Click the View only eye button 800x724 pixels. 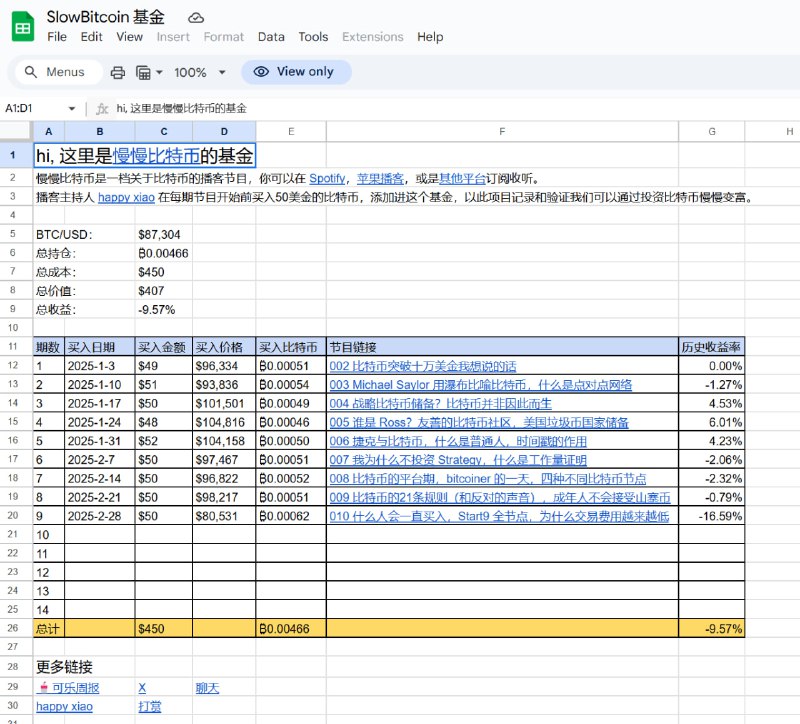point(296,72)
